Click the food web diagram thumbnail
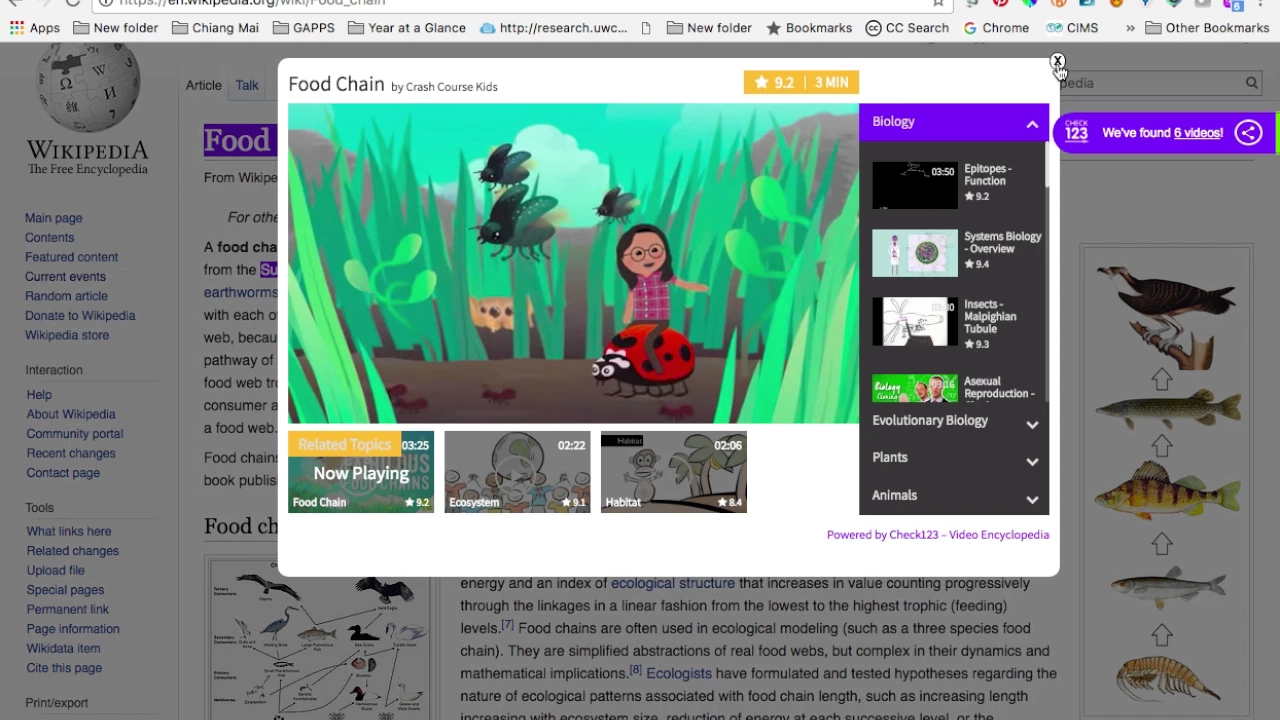 click(317, 640)
